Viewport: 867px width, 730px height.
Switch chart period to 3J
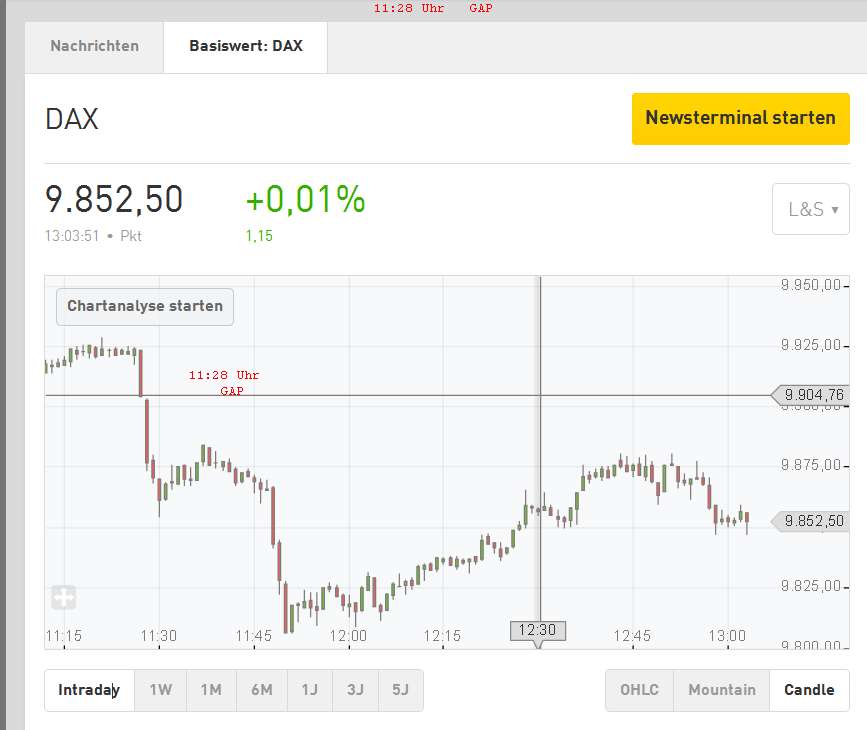click(355, 690)
